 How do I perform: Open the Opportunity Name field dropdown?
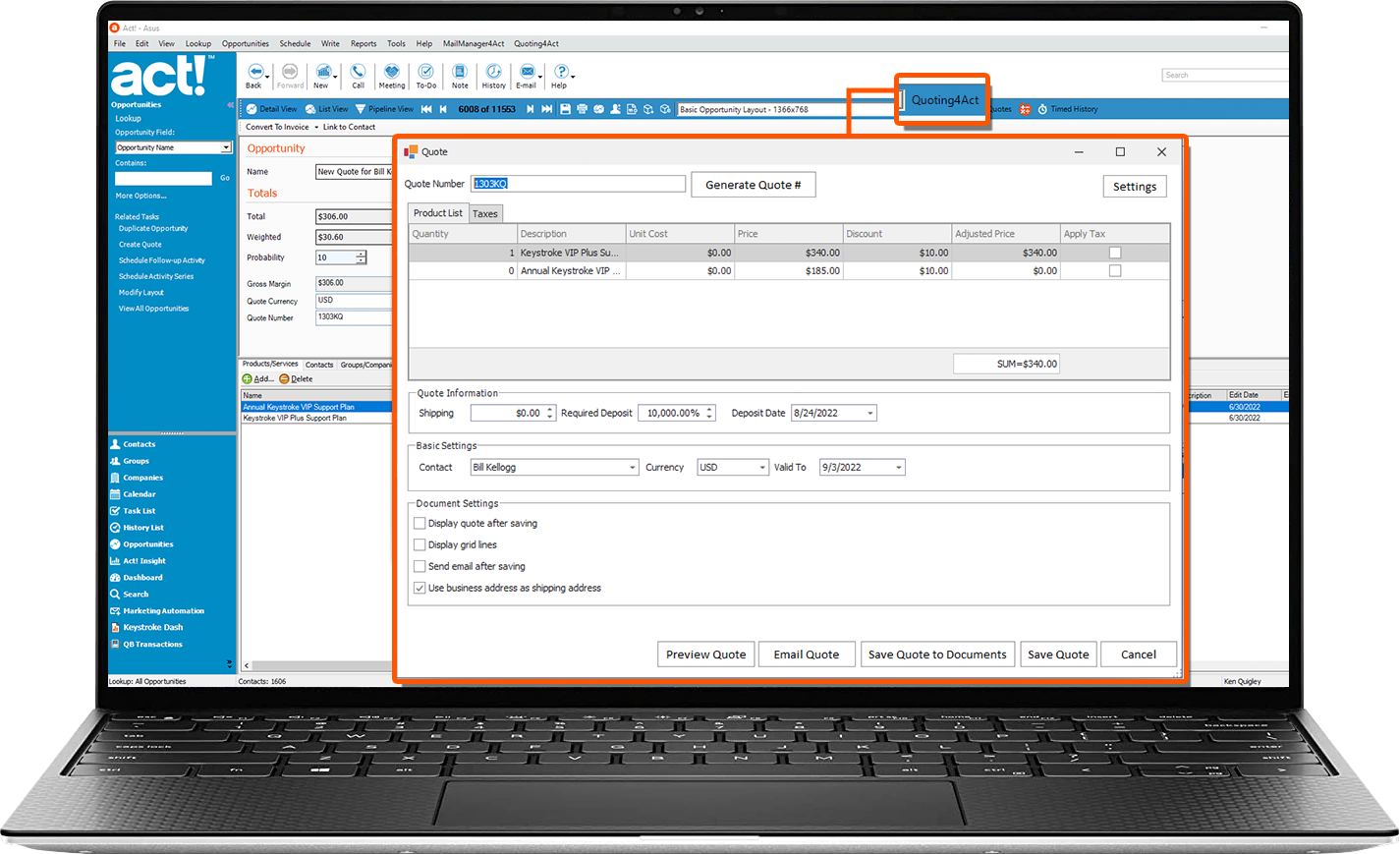(x=226, y=147)
